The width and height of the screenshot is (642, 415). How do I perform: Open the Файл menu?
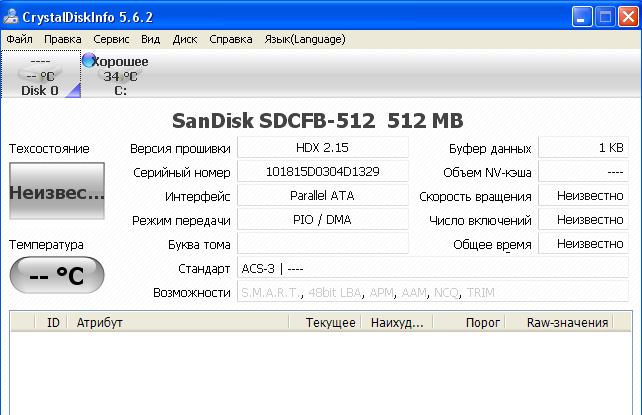click(x=19, y=39)
